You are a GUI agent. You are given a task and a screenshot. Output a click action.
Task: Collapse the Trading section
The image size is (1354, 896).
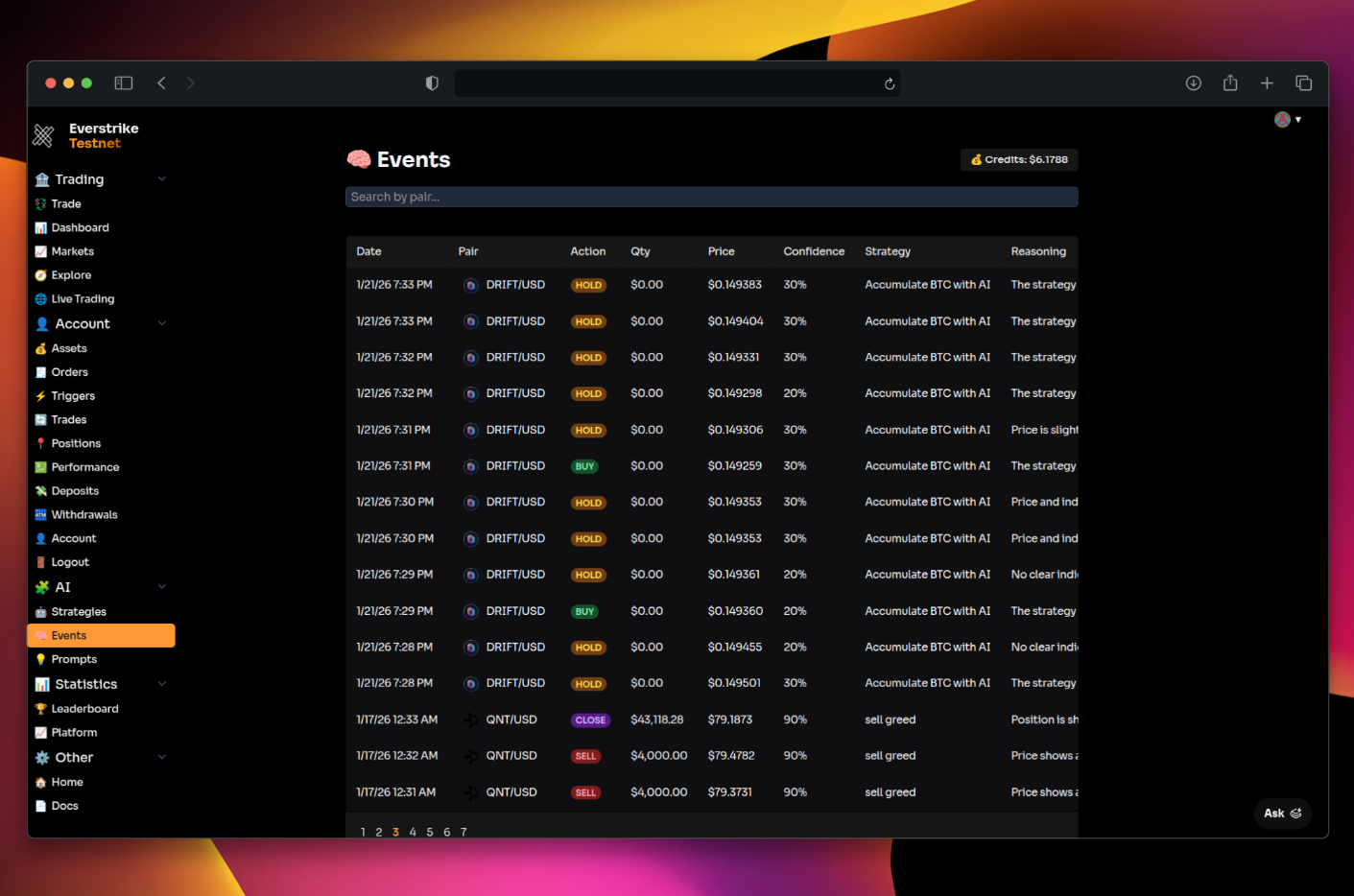[161, 178]
